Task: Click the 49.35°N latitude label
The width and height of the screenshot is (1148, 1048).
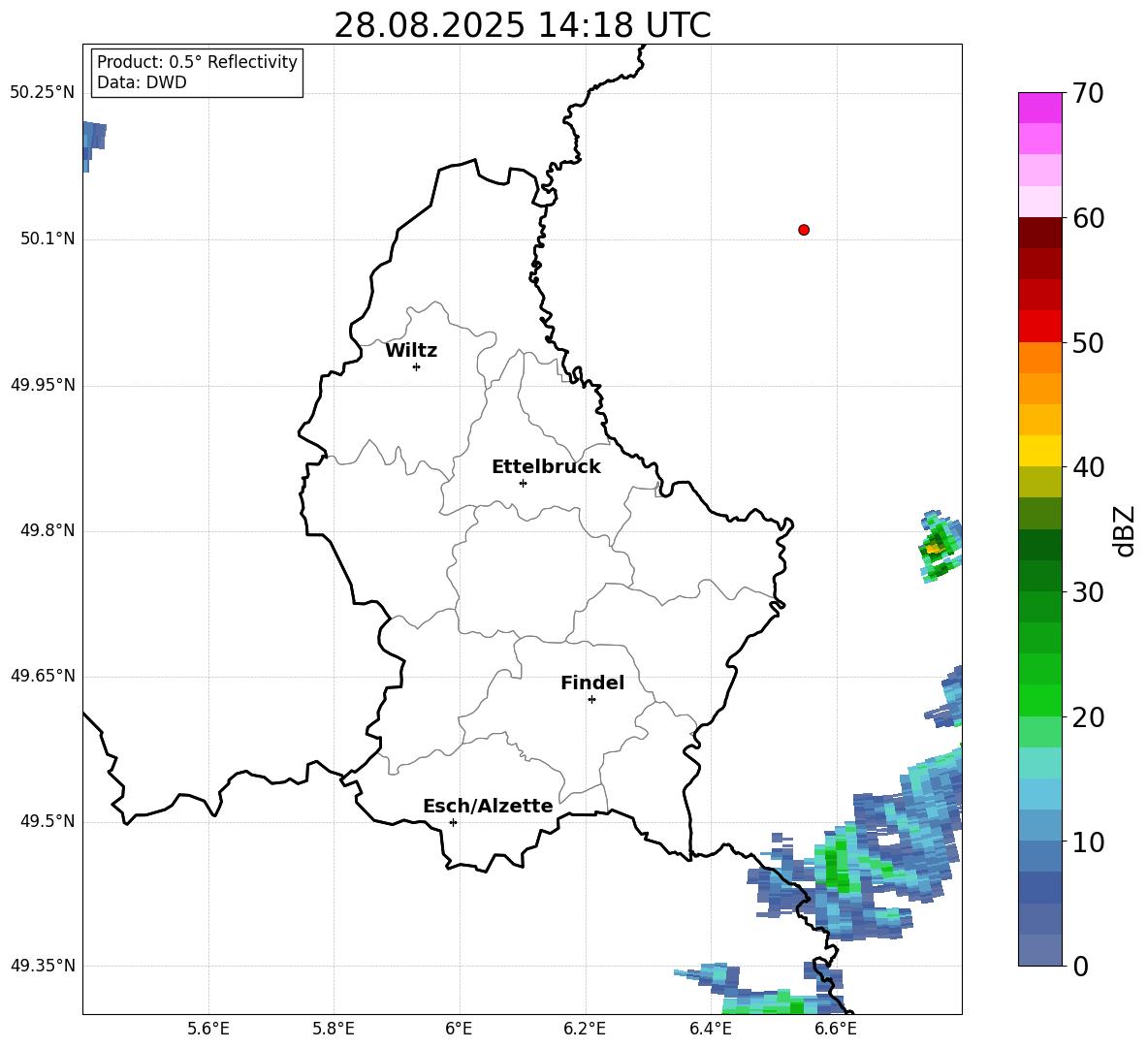Action: 43,966
